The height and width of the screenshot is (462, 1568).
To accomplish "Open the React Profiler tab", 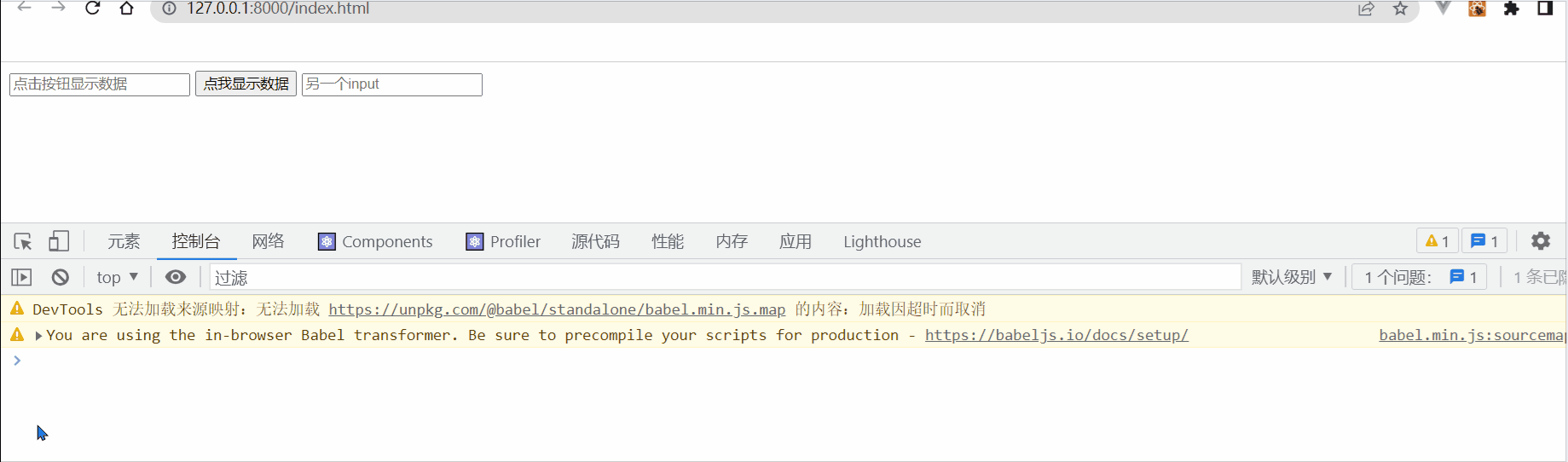I will point(503,241).
